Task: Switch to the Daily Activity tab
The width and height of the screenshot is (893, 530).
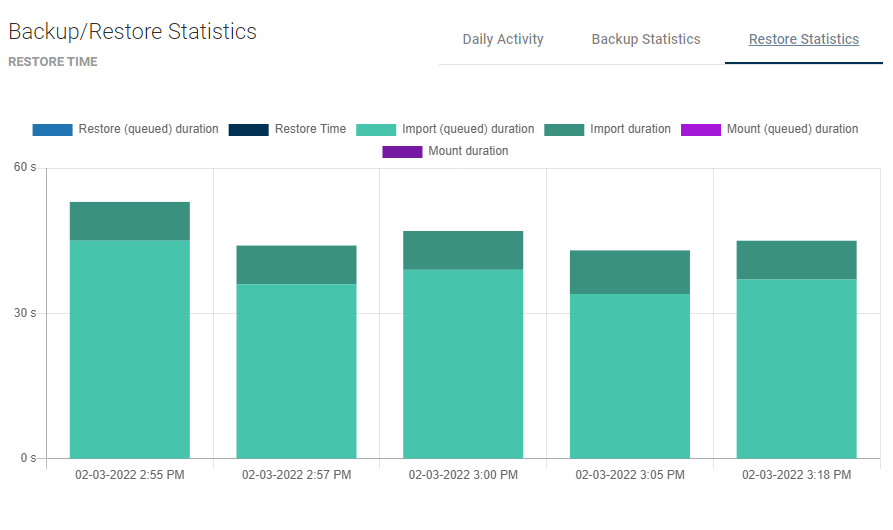Action: tap(503, 40)
